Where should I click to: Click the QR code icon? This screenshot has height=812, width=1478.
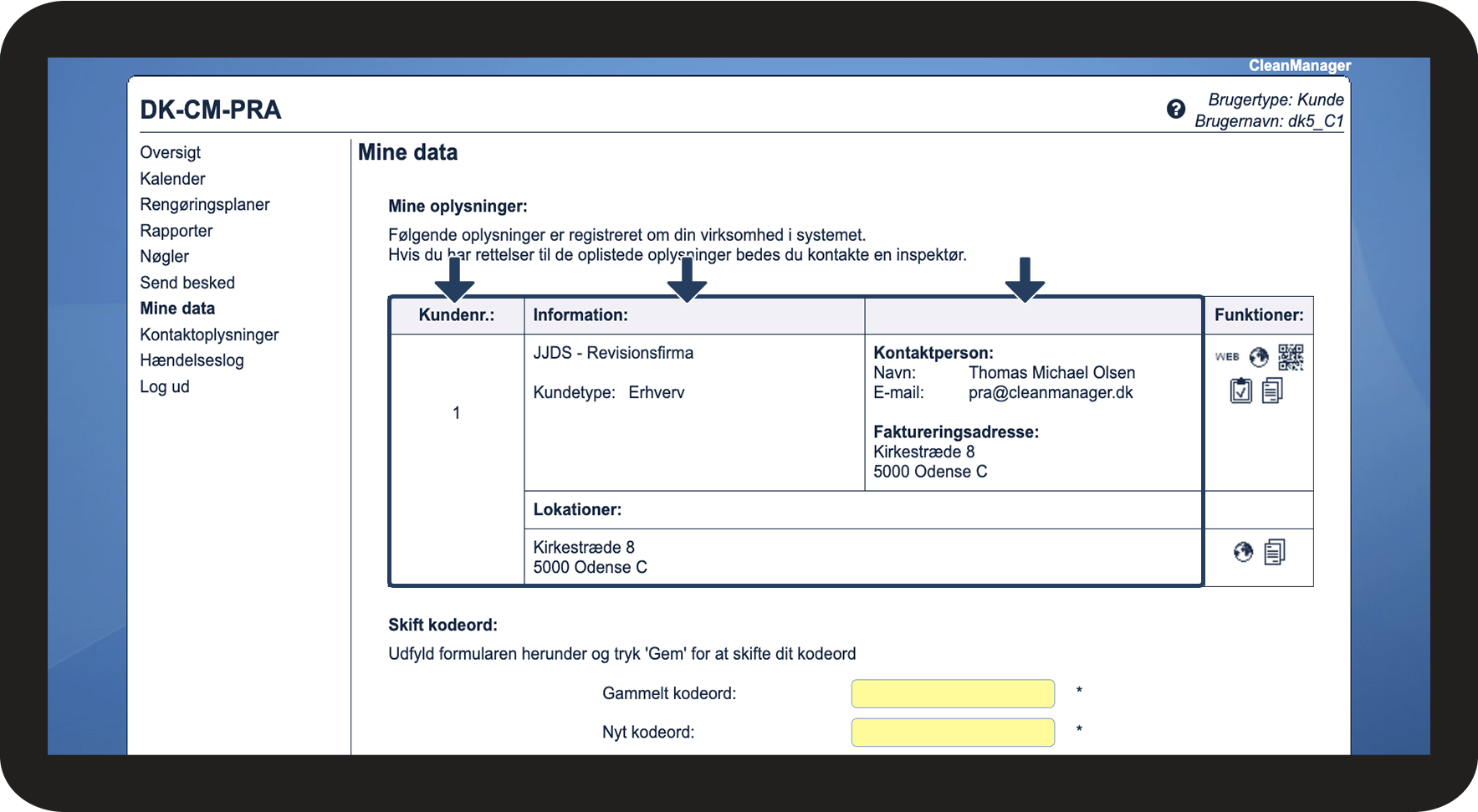pyautogui.click(x=1291, y=357)
